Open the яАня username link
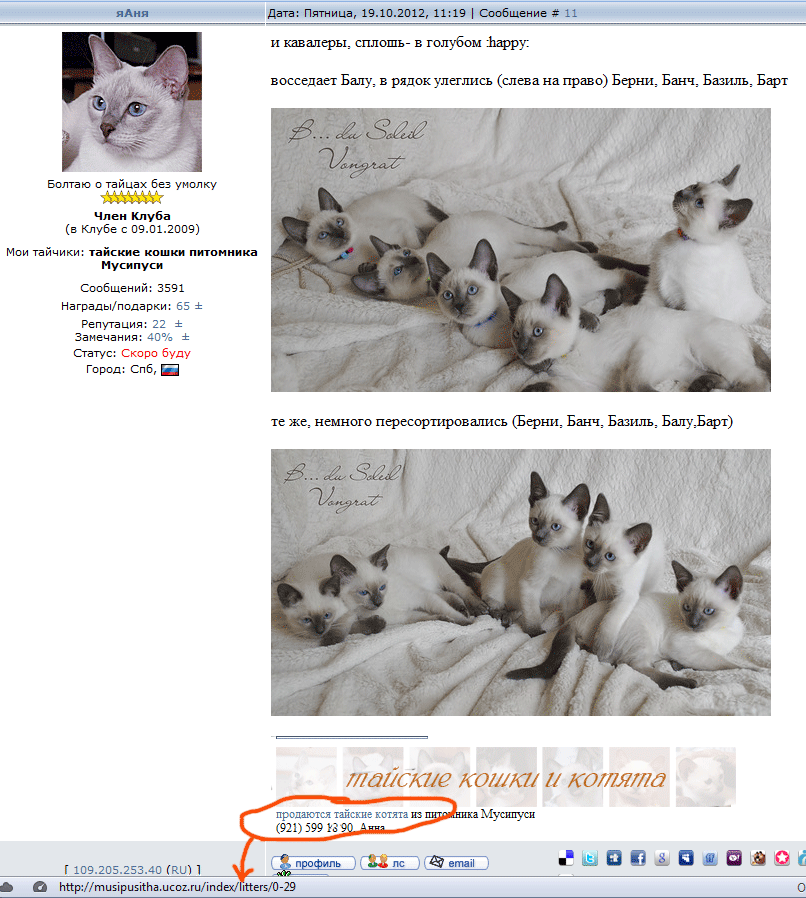The image size is (806, 898). coord(132,13)
